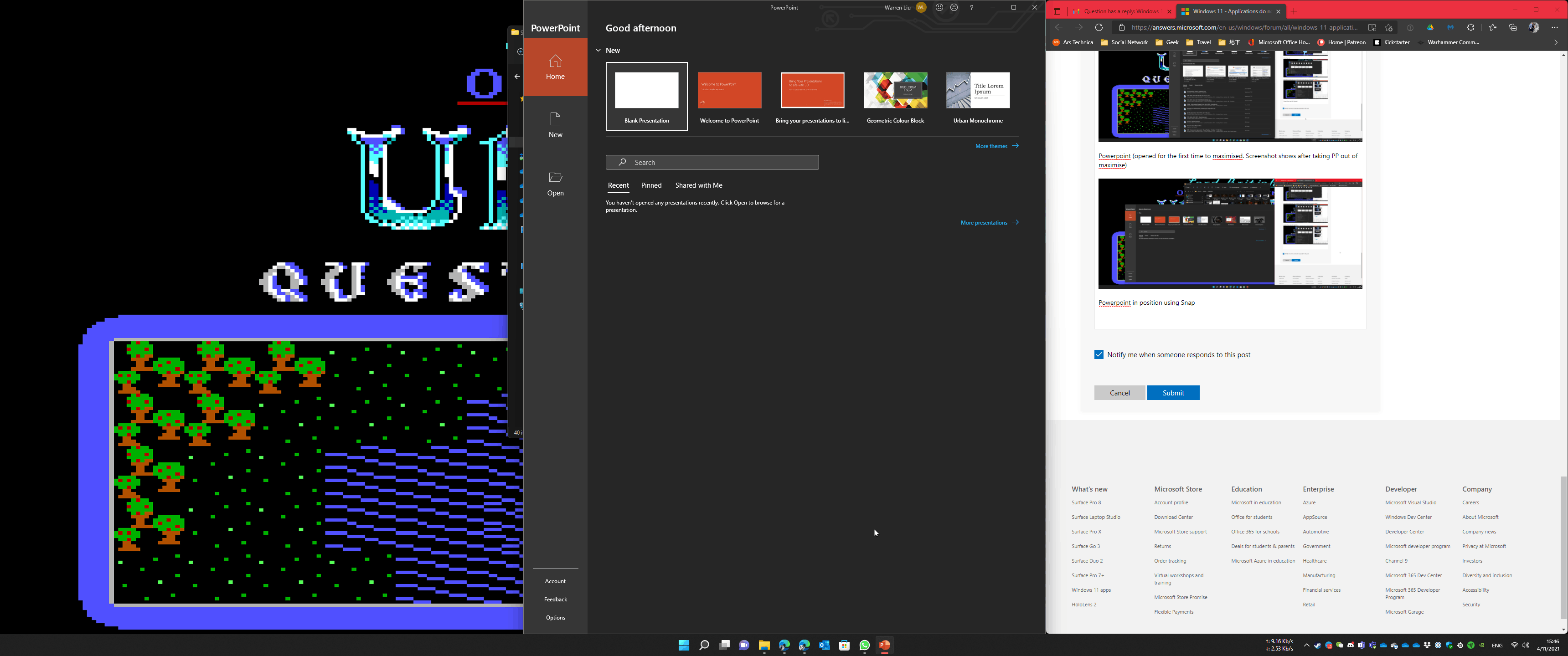Open Edge Collections icon
Viewport: 1568px width, 656px height.
1512,27
